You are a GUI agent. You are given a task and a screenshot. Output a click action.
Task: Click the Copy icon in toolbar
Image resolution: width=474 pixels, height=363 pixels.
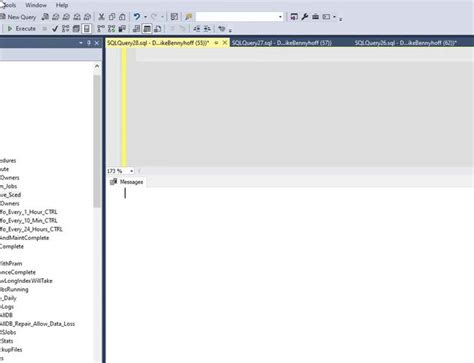(x=112, y=17)
